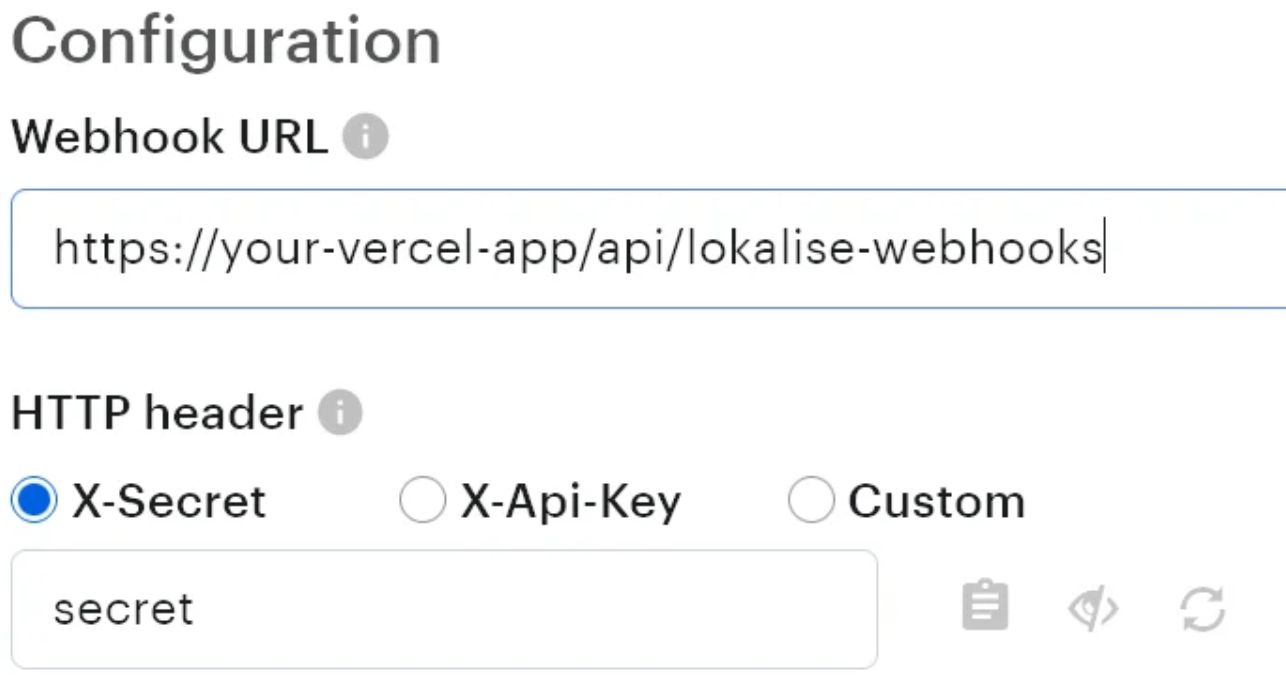This screenshot has width=1286, height=693.
Task: Click empty space right of secret text
Action: [550, 608]
